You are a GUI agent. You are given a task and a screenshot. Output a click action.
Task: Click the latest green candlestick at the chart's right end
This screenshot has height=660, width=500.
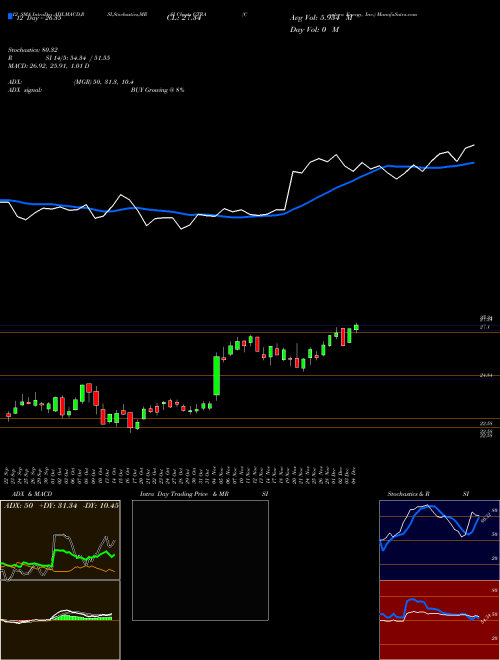click(x=356, y=327)
